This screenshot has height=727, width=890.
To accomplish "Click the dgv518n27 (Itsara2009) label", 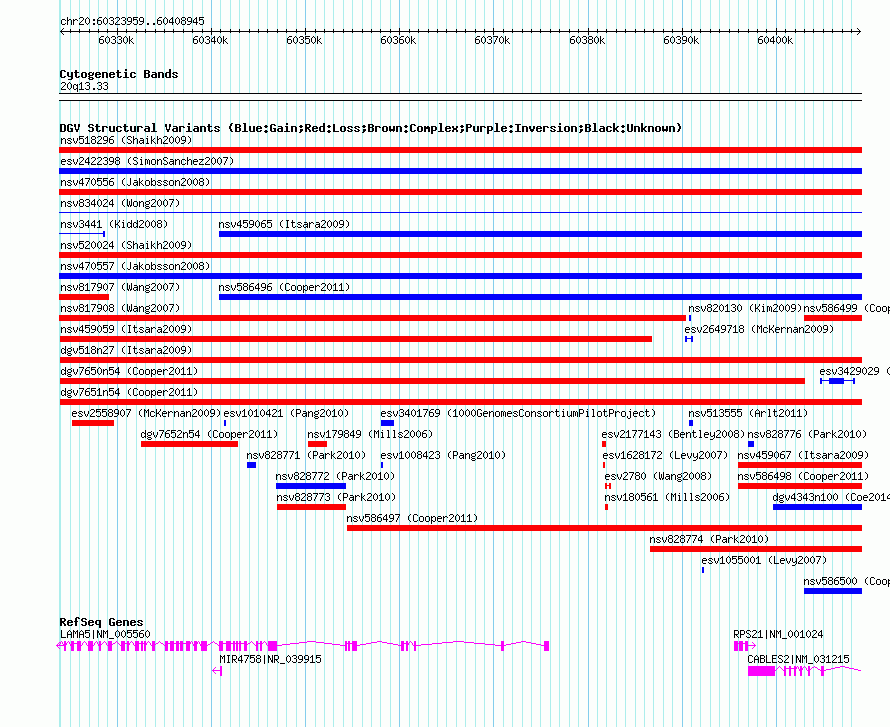I will click(126, 350).
